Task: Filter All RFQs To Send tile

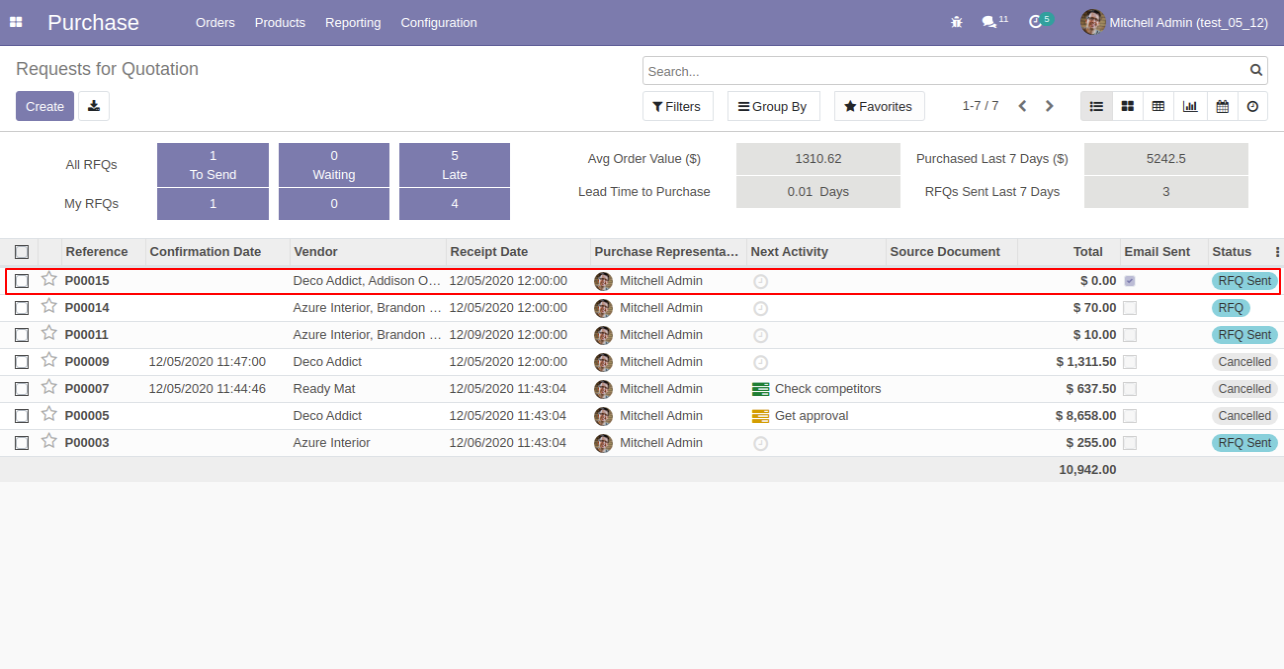Action: coord(213,165)
